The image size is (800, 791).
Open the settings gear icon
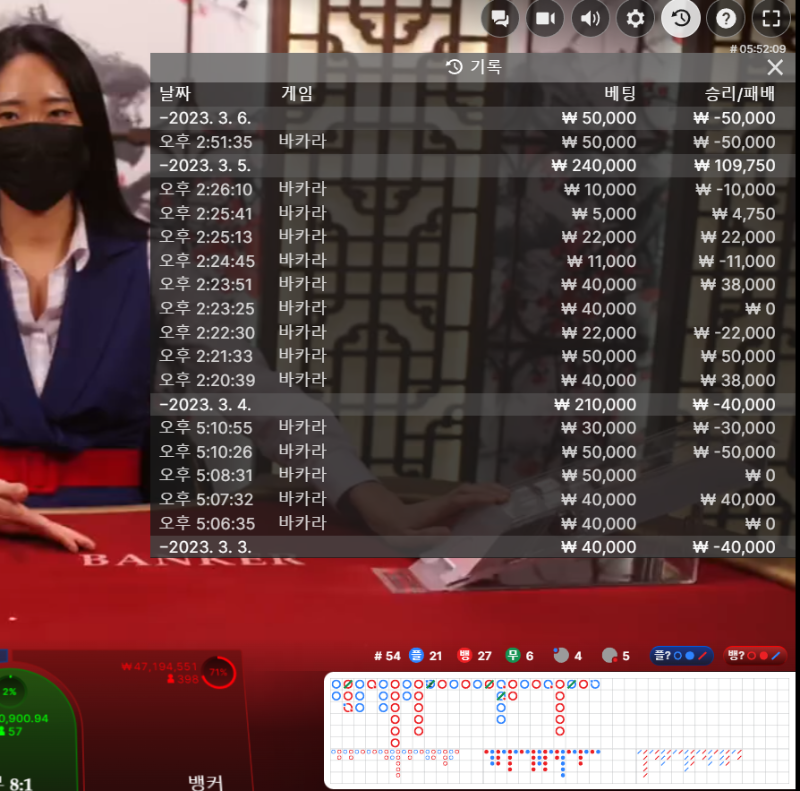(635, 19)
